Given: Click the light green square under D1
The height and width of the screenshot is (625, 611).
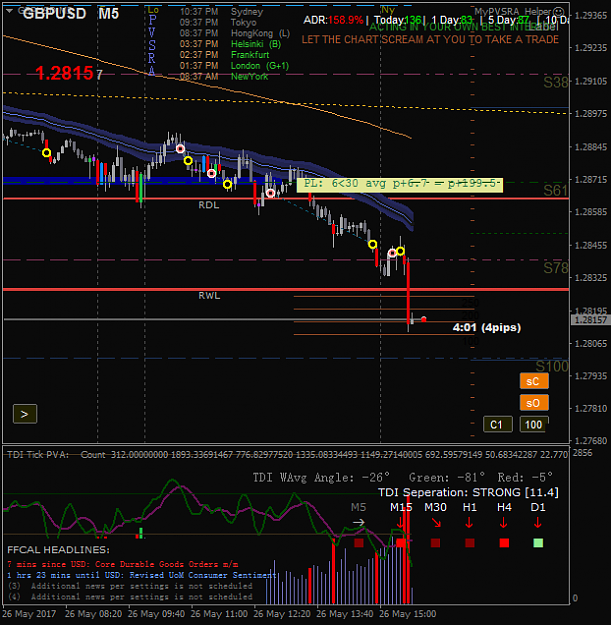Looking at the screenshot, I should tap(538, 542).
